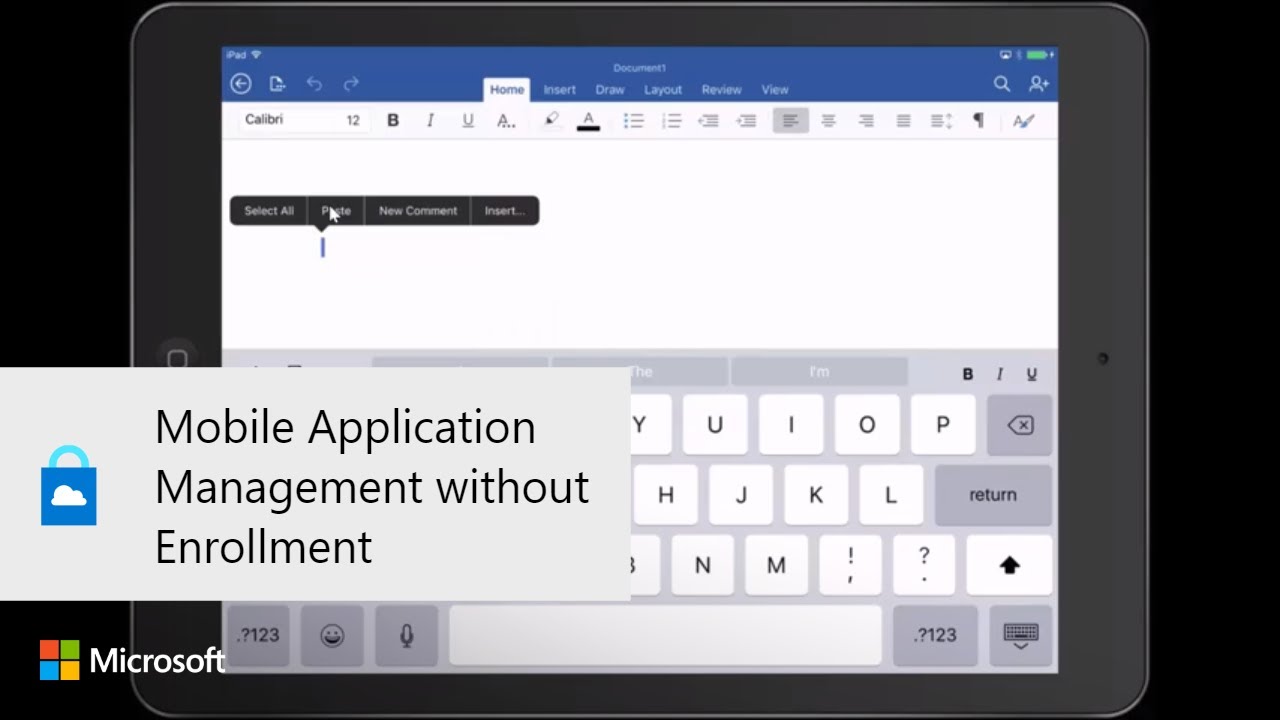
Task: Insert a bulleted list
Action: click(634, 121)
